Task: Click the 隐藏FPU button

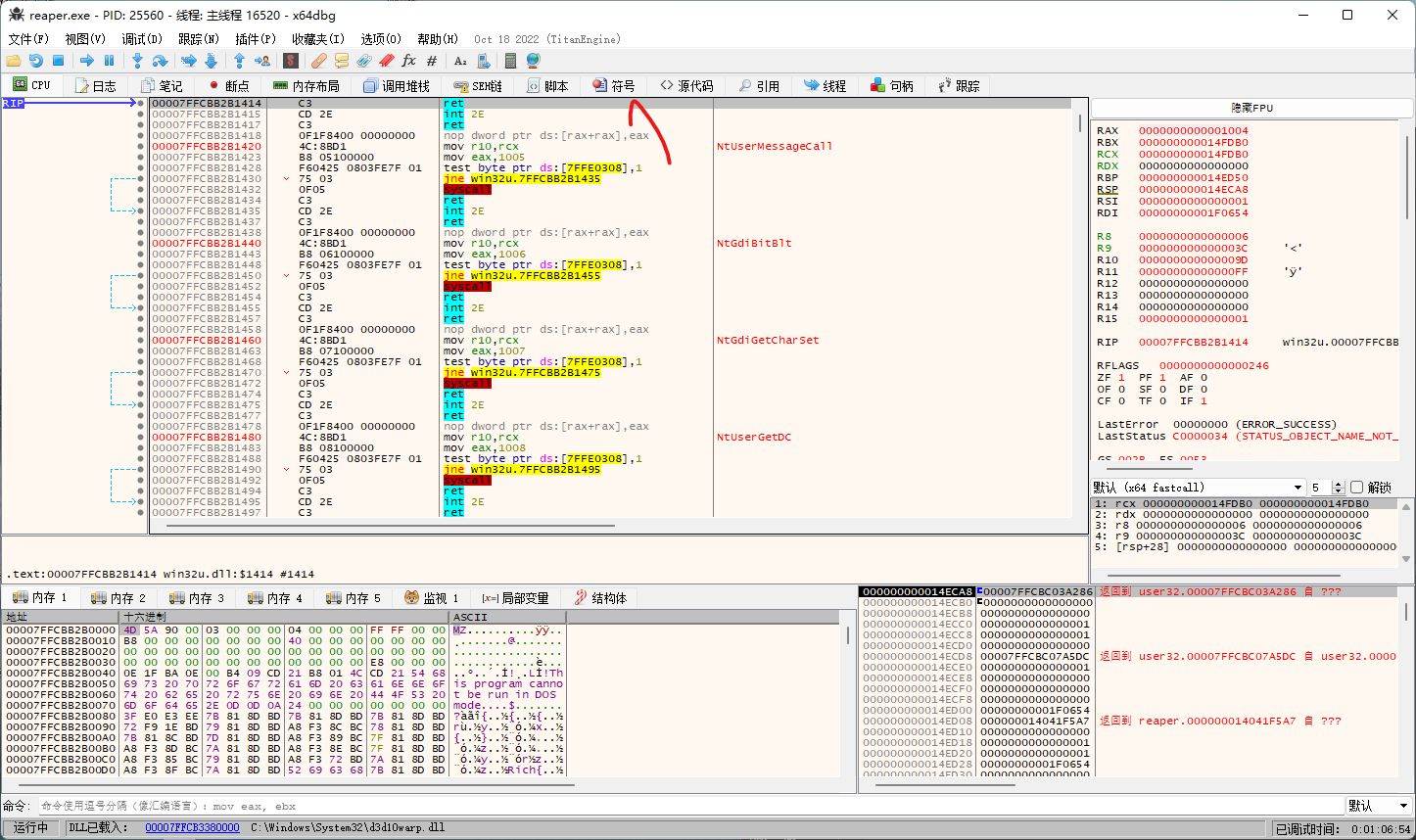Action: click(1251, 108)
